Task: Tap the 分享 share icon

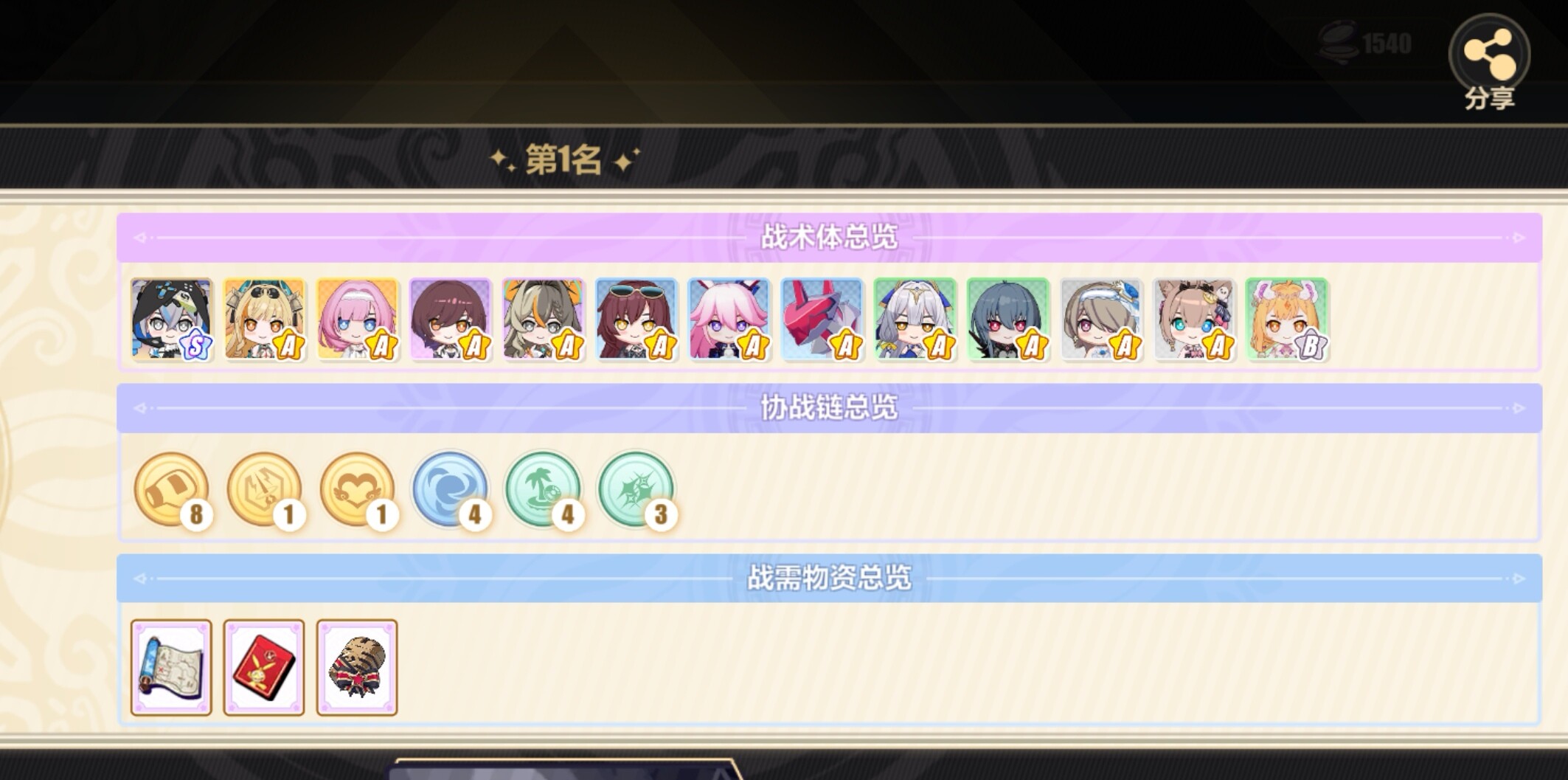Action: coord(1489,63)
